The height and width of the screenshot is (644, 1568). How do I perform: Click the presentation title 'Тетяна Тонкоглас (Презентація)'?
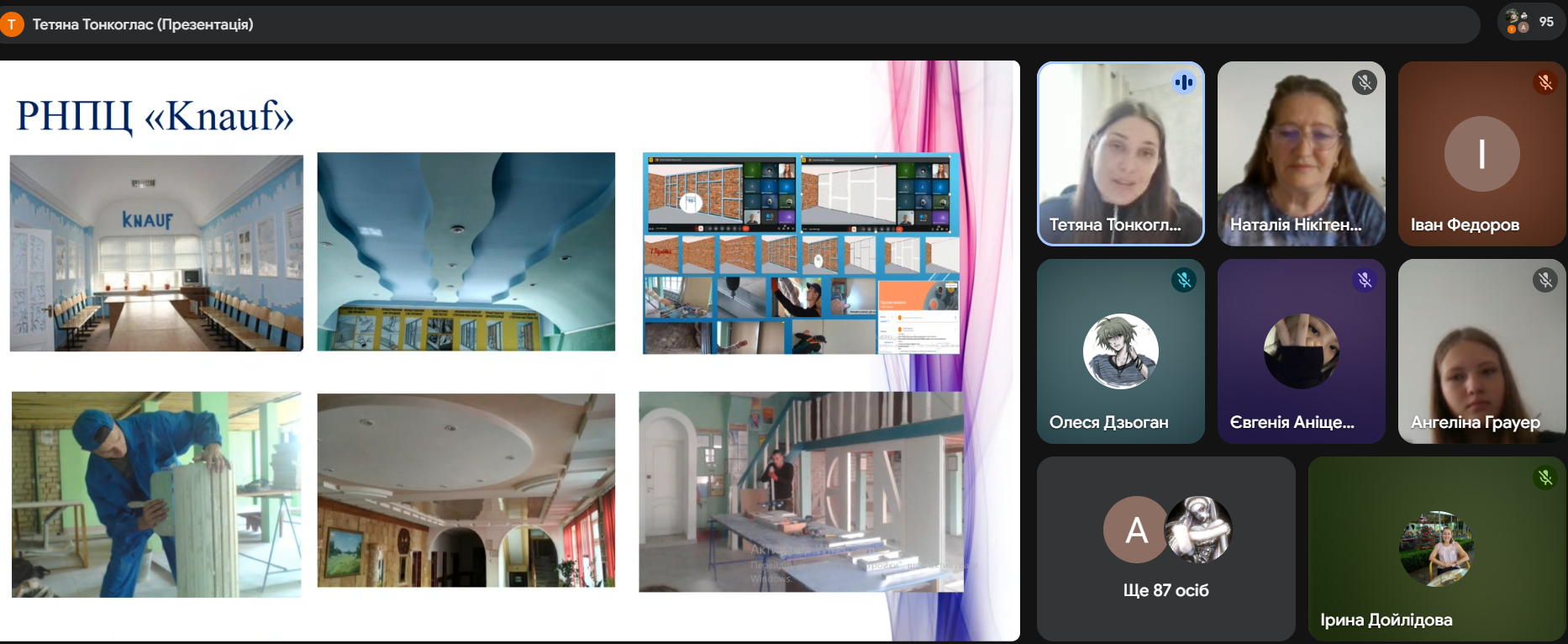pyautogui.click(x=143, y=24)
